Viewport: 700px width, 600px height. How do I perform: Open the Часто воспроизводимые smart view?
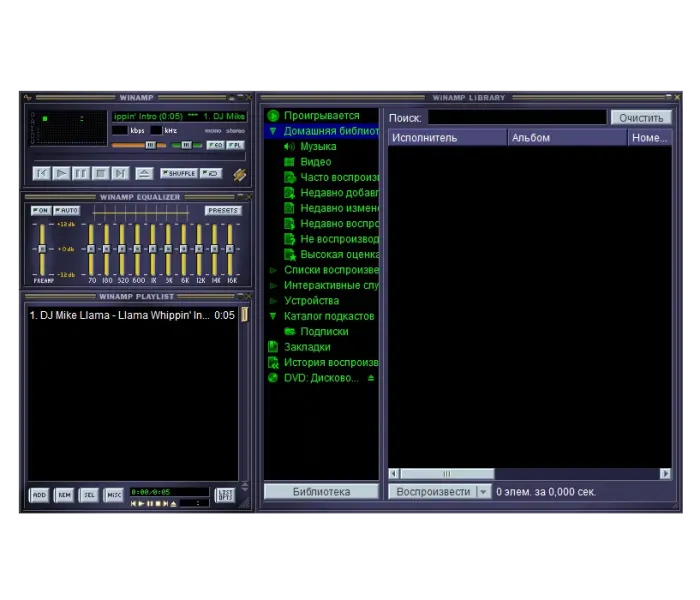[331, 177]
